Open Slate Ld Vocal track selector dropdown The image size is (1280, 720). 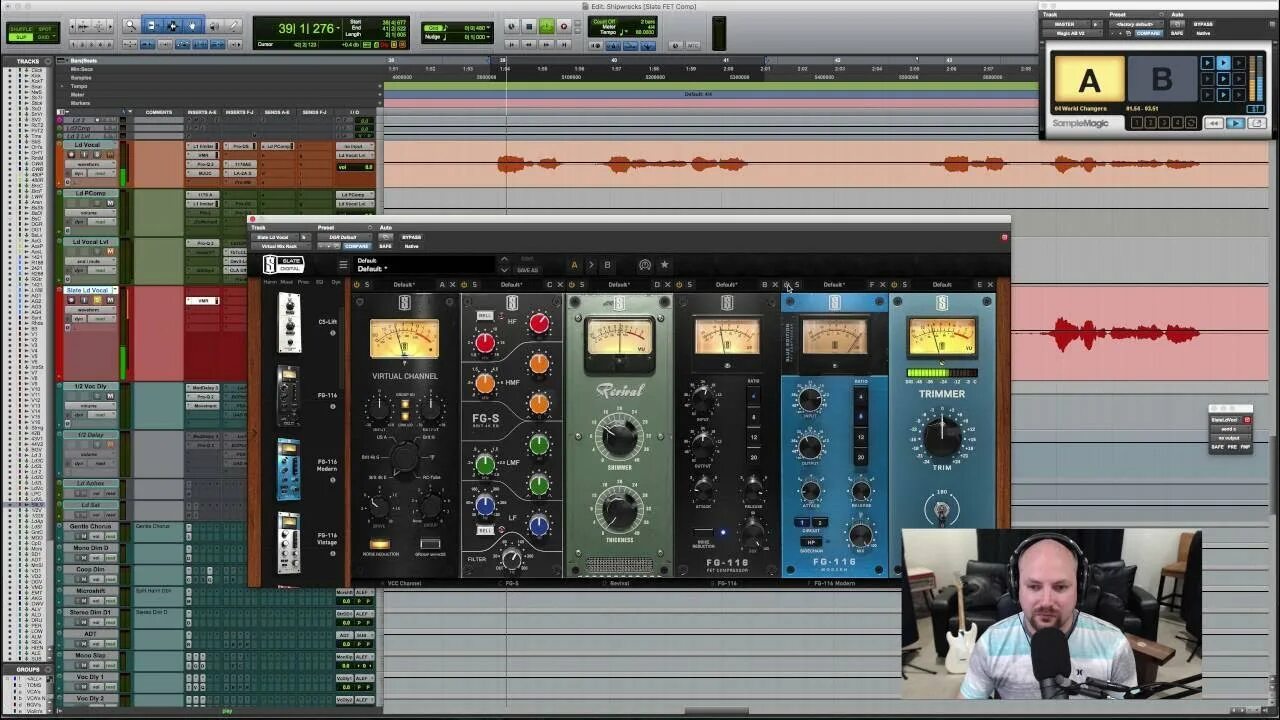click(x=276, y=237)
